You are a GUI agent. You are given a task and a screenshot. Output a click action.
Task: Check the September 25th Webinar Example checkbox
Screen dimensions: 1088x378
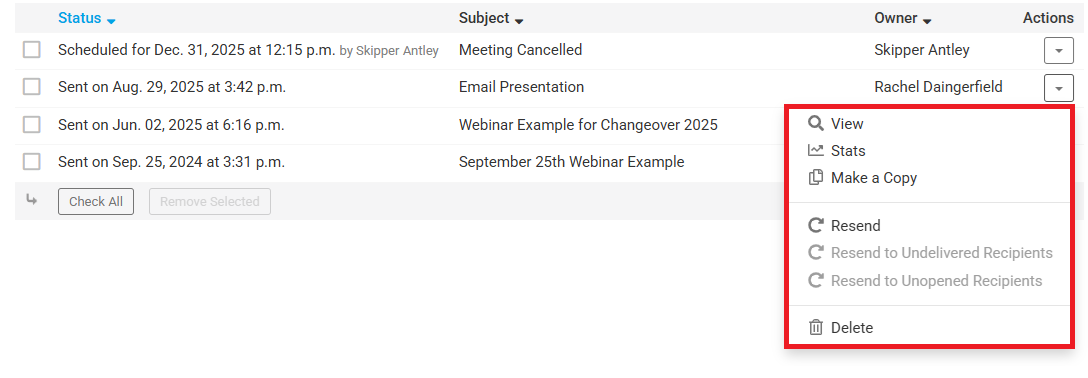pyautogui.click(x=31, y=162)
